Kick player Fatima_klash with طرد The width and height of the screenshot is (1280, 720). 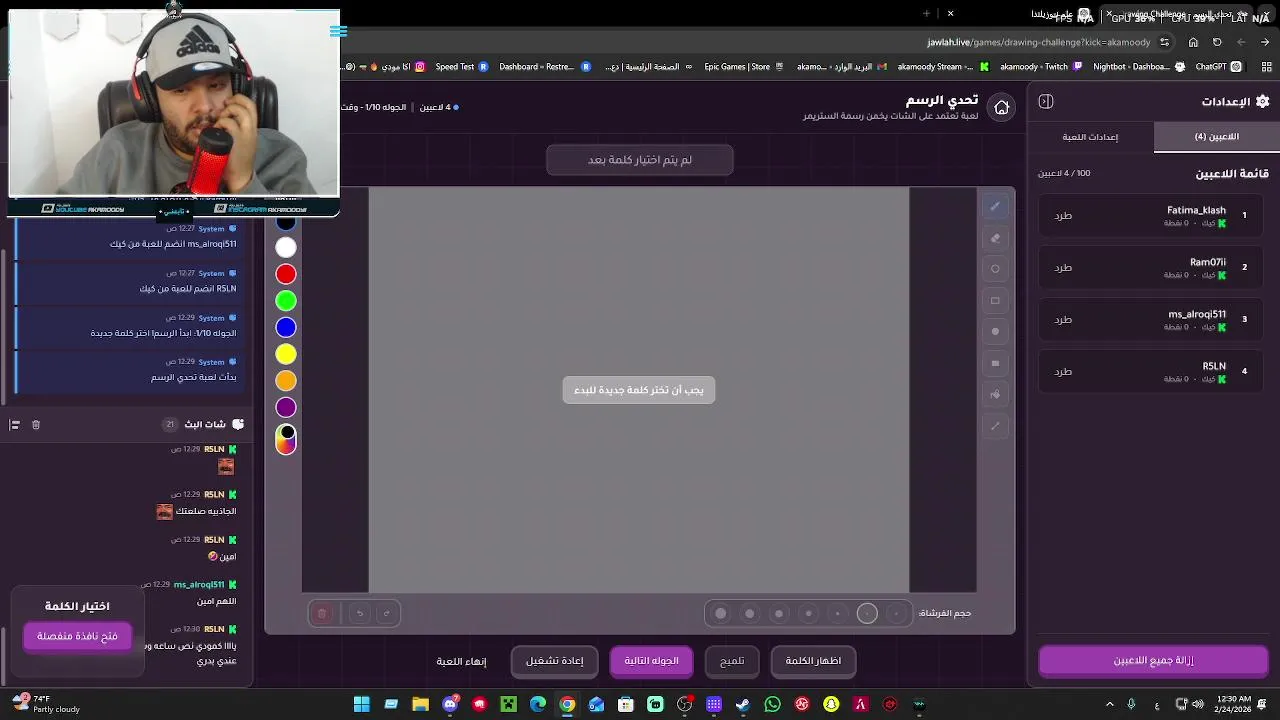click(x=1063, y=215)
